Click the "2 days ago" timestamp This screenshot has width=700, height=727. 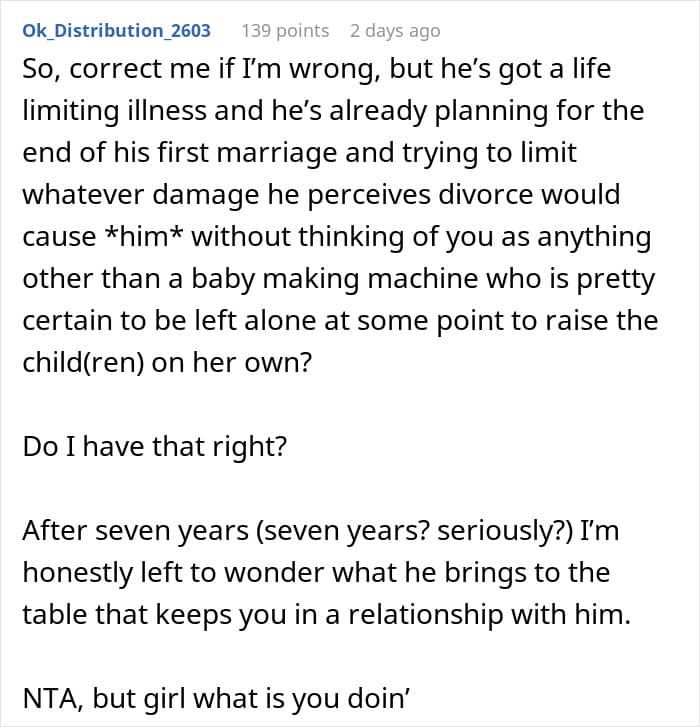pyautogui.click(x=395, y=30)
